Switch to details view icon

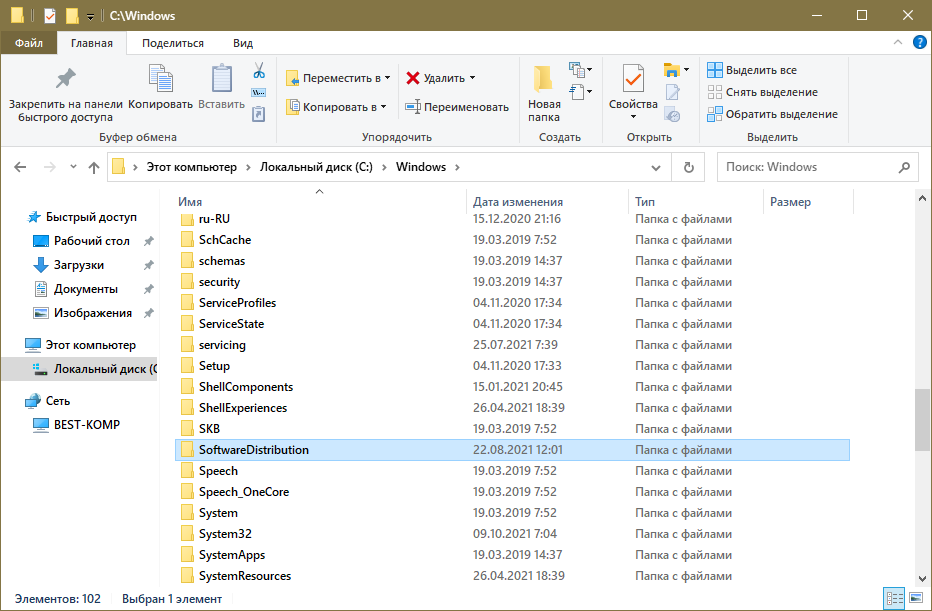coord(893,598)
